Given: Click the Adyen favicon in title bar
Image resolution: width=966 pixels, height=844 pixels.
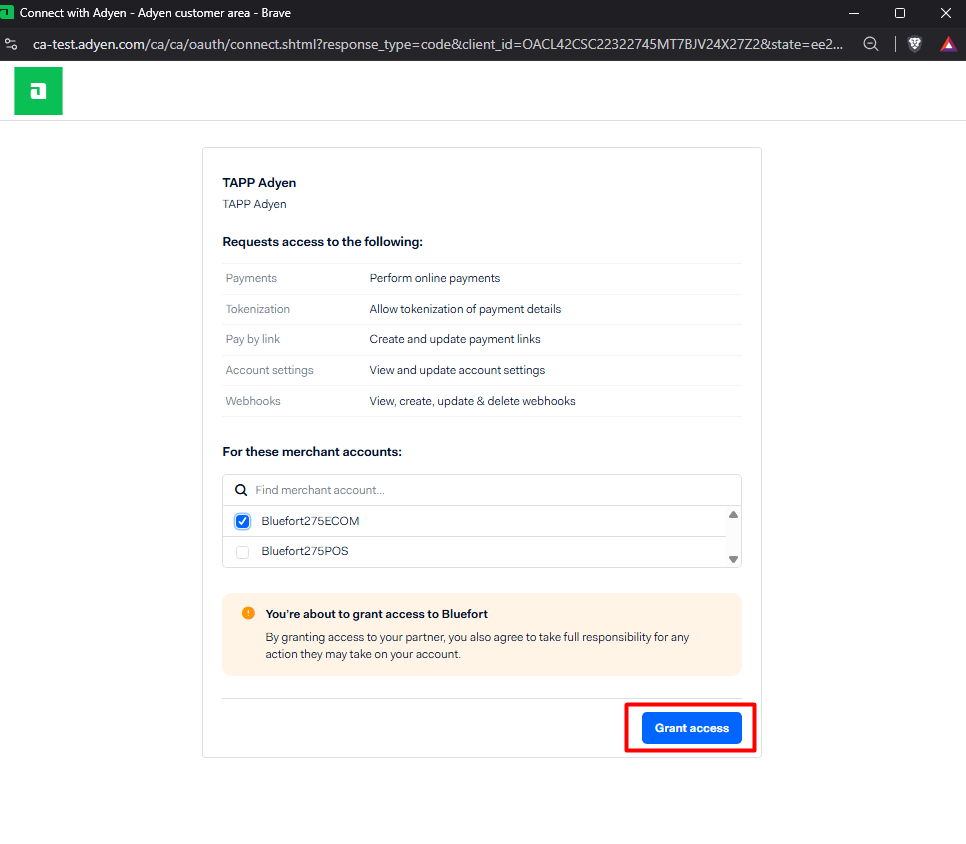Looking at the screenshot, I should click(x=8, y=13).
